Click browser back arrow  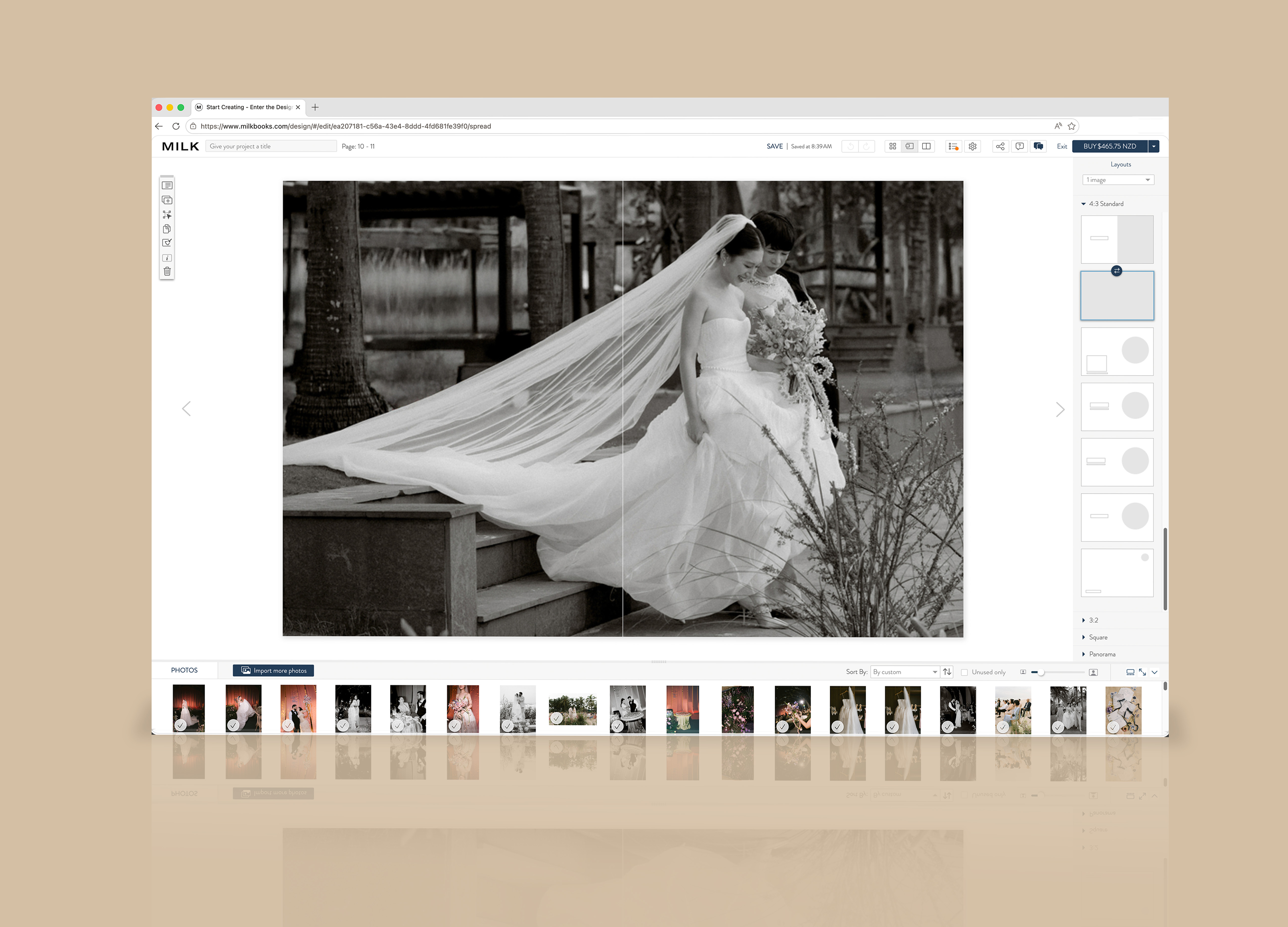pyautogui.click(x=159, y=126)
